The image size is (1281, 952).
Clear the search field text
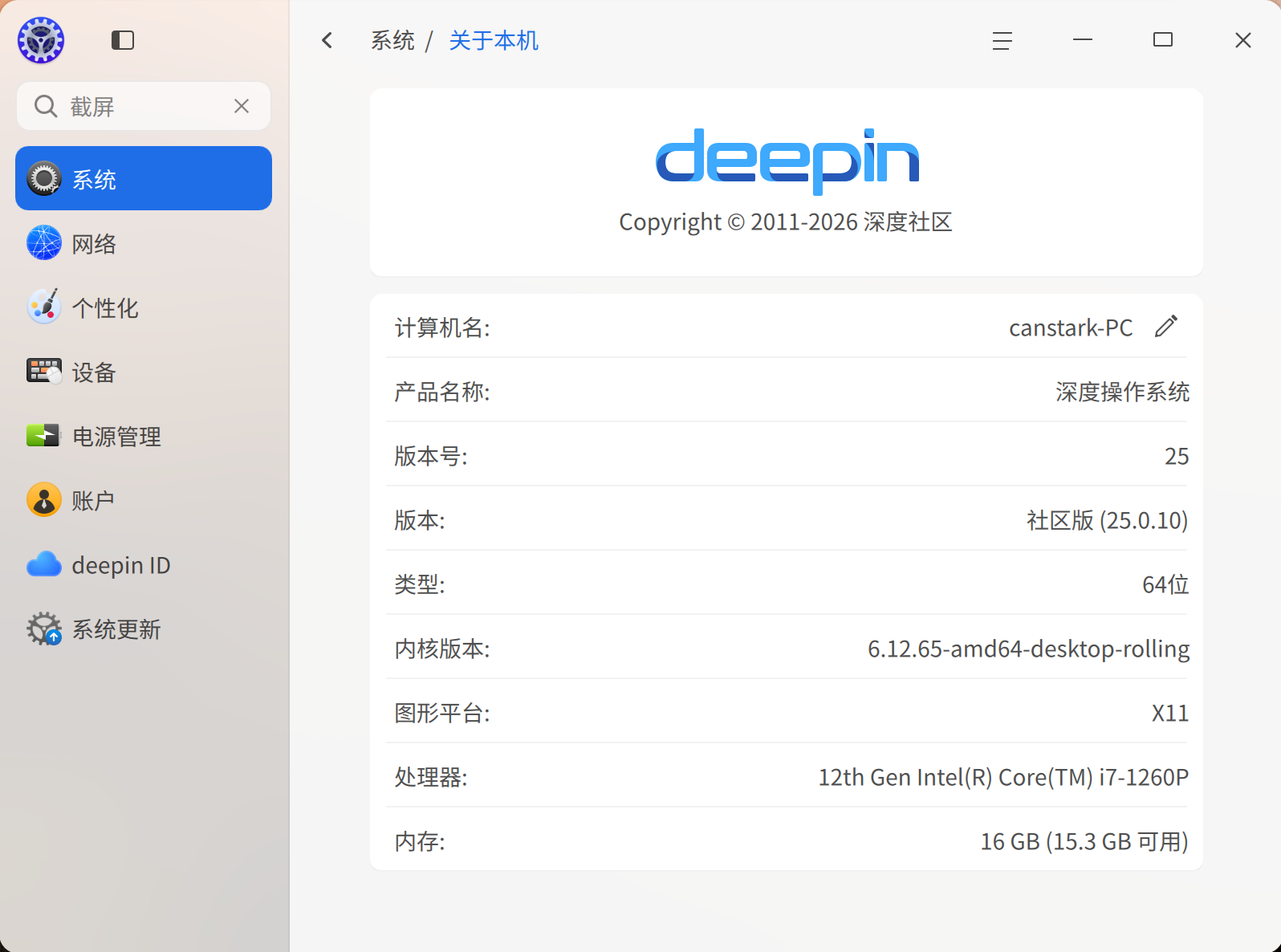coord(242,106)
